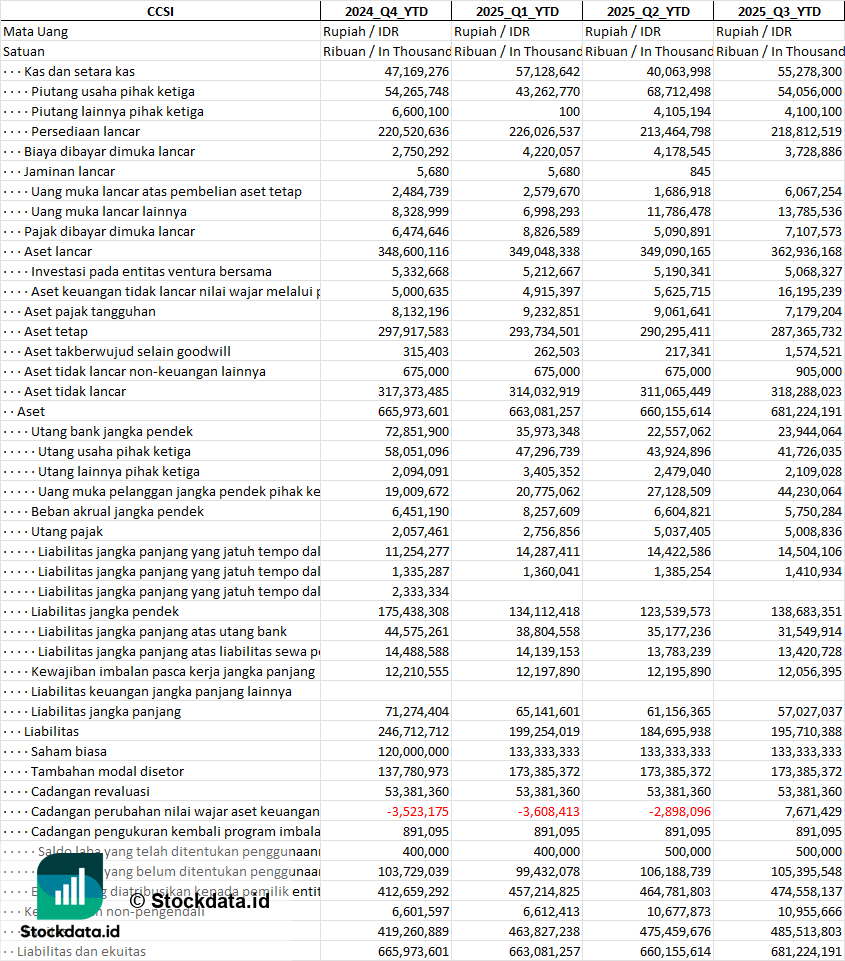Select Liabilitas jangka panjang atas utang bank label
Image resolution: width=845 pixels, height=961 pixels.
click(x=162, y=632)
